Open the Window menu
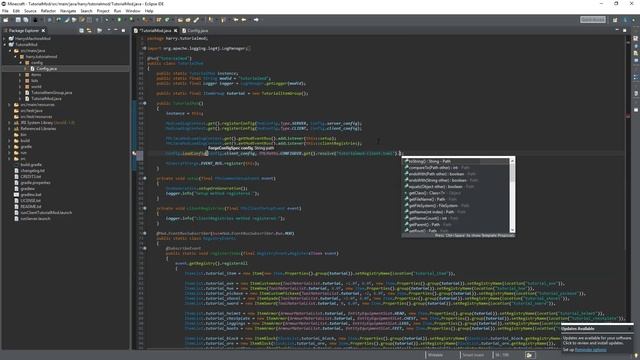The image size is (640, 360). click(x=133, y=11)
